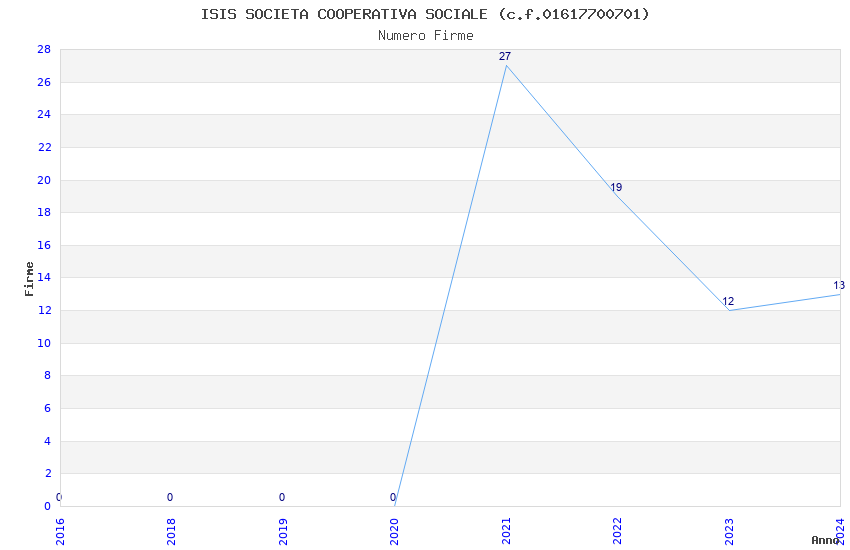
Task: Click the Numero Firme subtitle
Action: click(426, 36)
